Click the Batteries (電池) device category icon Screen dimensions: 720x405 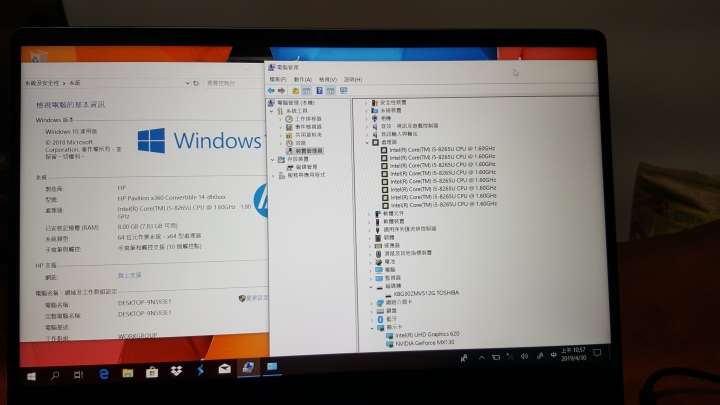tap(379, 262)
